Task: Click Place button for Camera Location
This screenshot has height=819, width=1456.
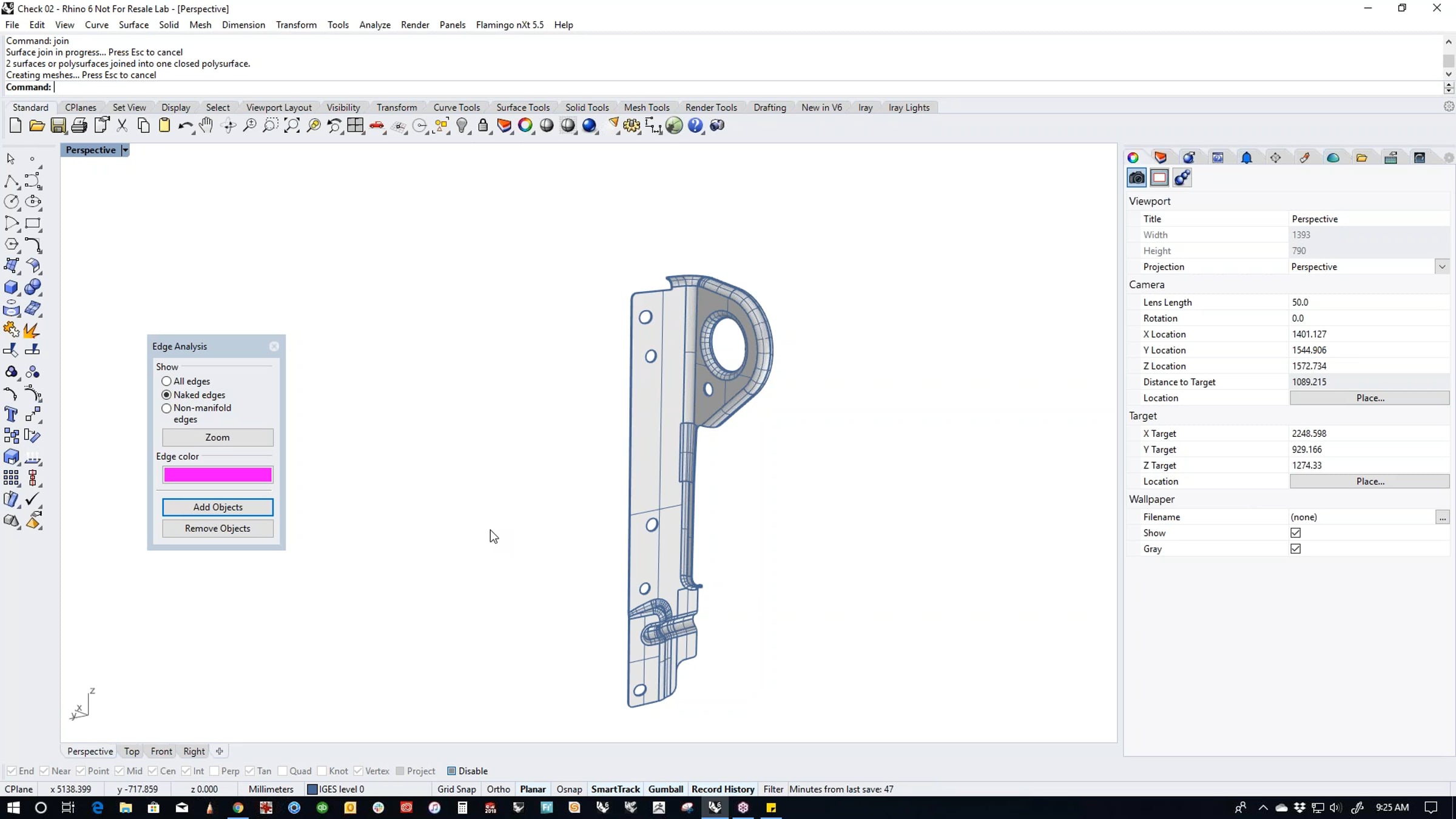Action: tap(1370, 398)
